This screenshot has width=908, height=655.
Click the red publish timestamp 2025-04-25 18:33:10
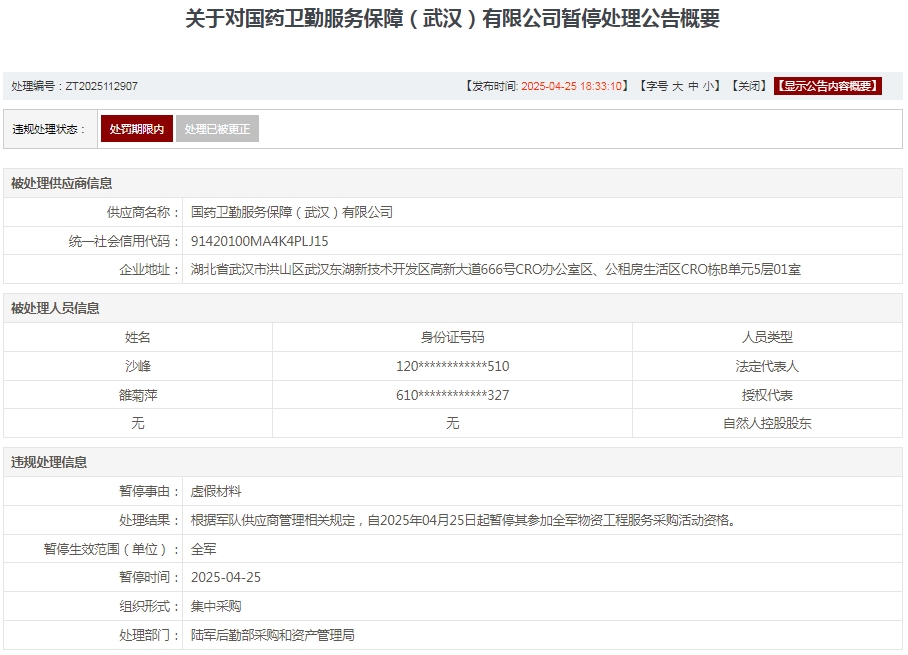574,86
